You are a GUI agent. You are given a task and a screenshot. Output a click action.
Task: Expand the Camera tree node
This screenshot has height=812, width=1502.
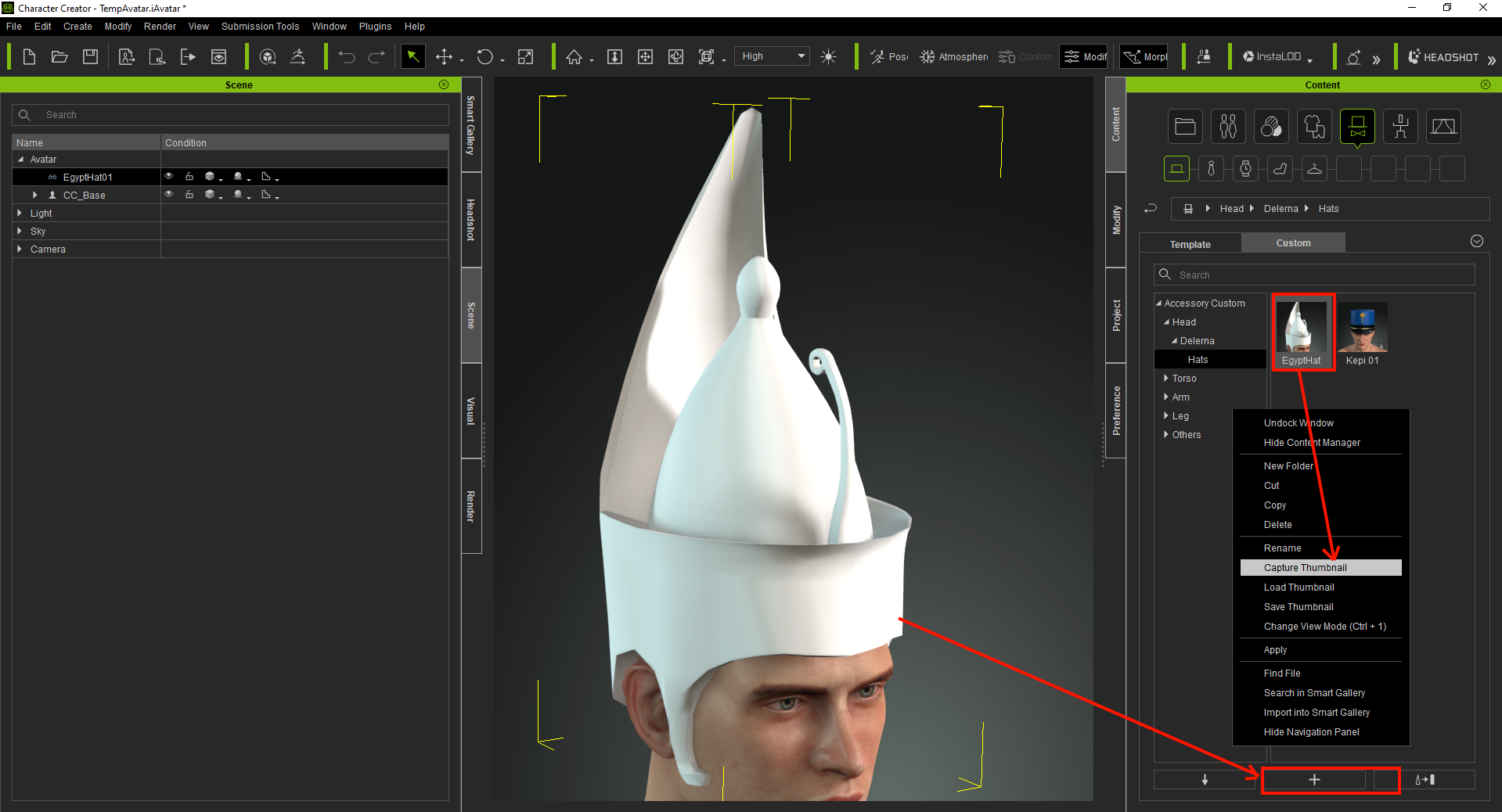tap(20, 249)
